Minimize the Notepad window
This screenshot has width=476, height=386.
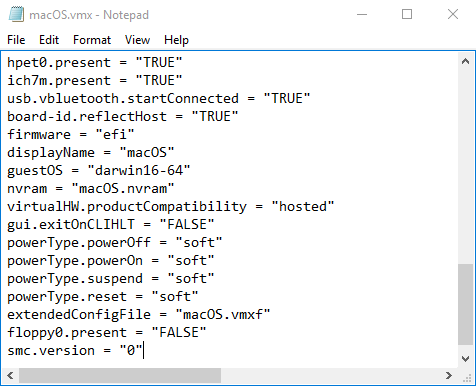click(x=362, y=14)
